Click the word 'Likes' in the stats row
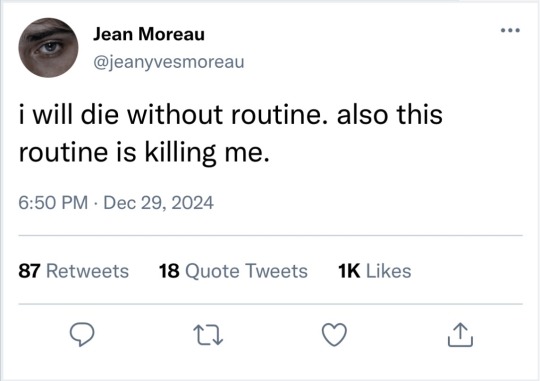The width and height of the screenshot is (540, 381). [389, 271]
